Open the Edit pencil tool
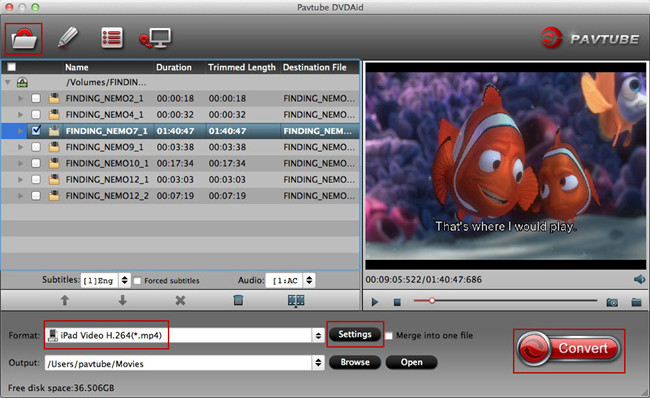Image resolution: width=650 pixels, height=398 pixels. (68, 38)
